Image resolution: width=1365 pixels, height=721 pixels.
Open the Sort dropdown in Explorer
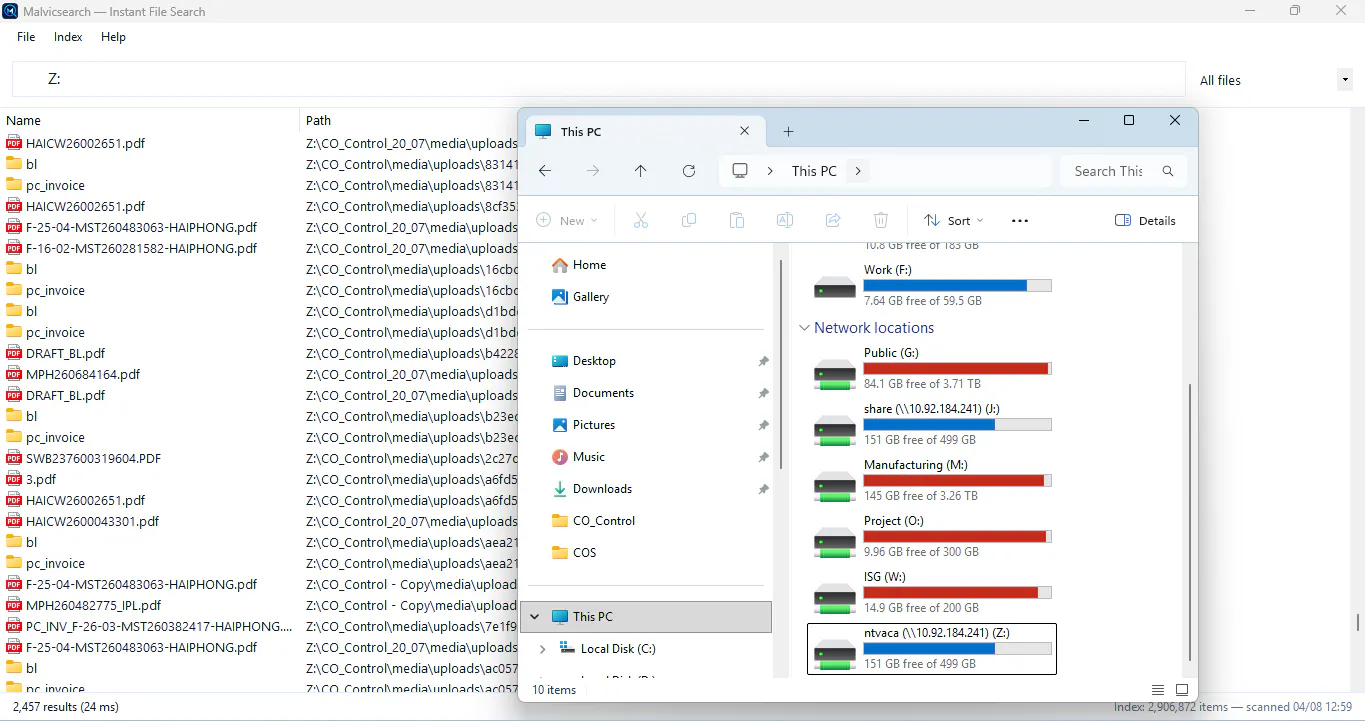954,221
